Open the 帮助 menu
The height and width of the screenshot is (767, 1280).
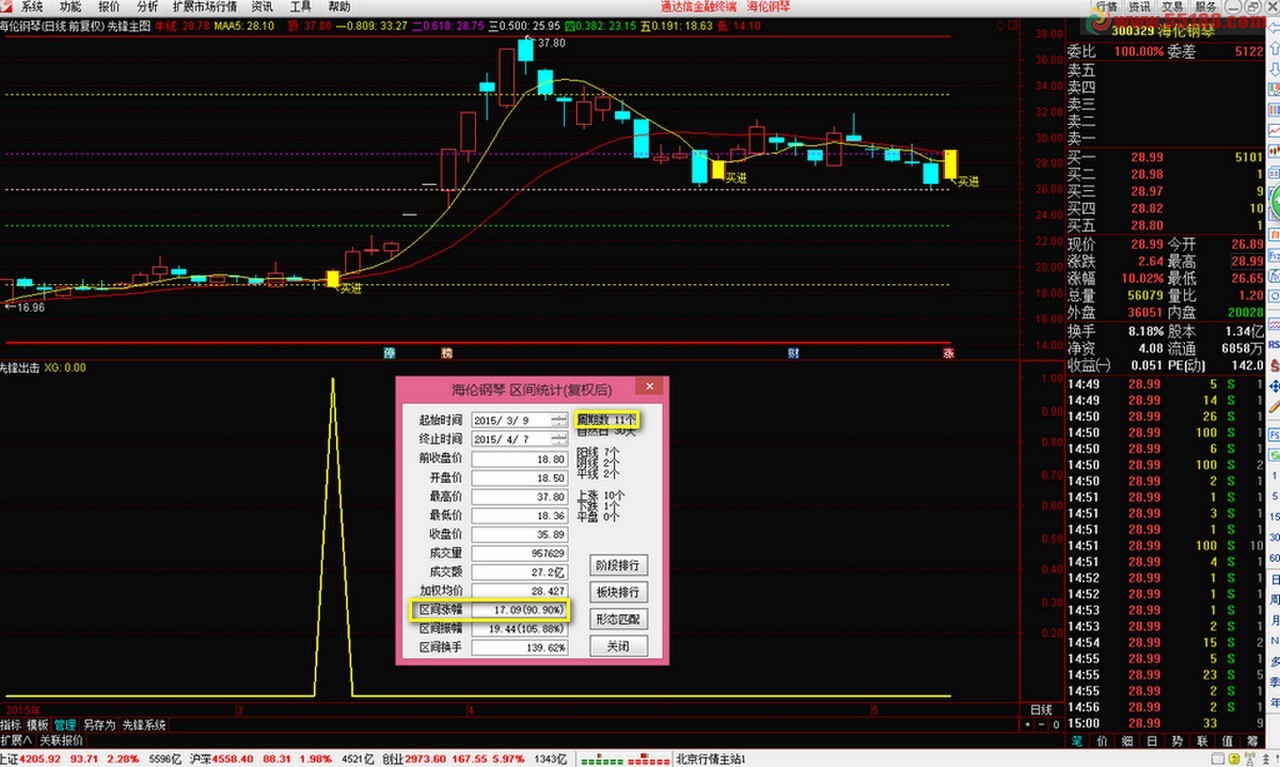(339, 6)
